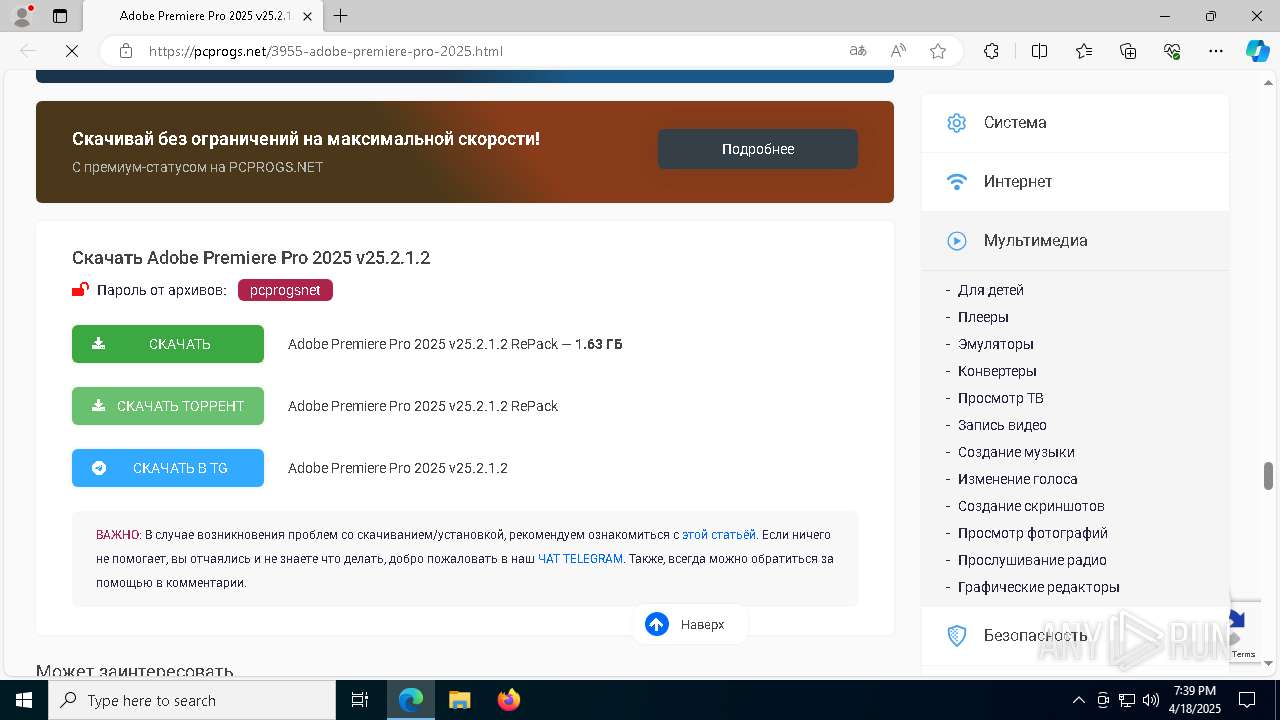The height and width of the screenshot is (720, 1280).
Task: Open Windows Start menu
Action: coord(24,700)
